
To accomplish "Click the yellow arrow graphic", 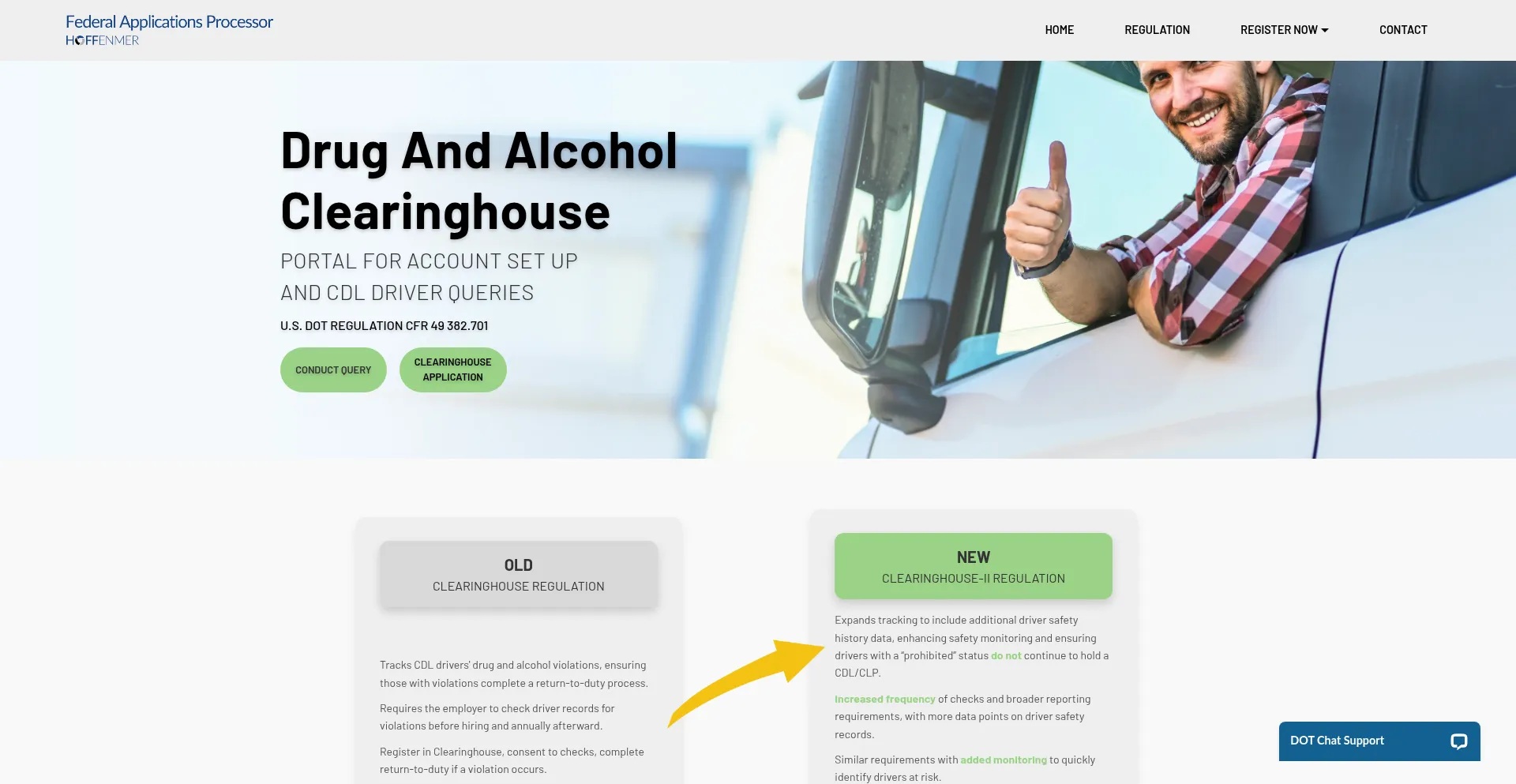I will pyautogui.click(x=745, y=682).
